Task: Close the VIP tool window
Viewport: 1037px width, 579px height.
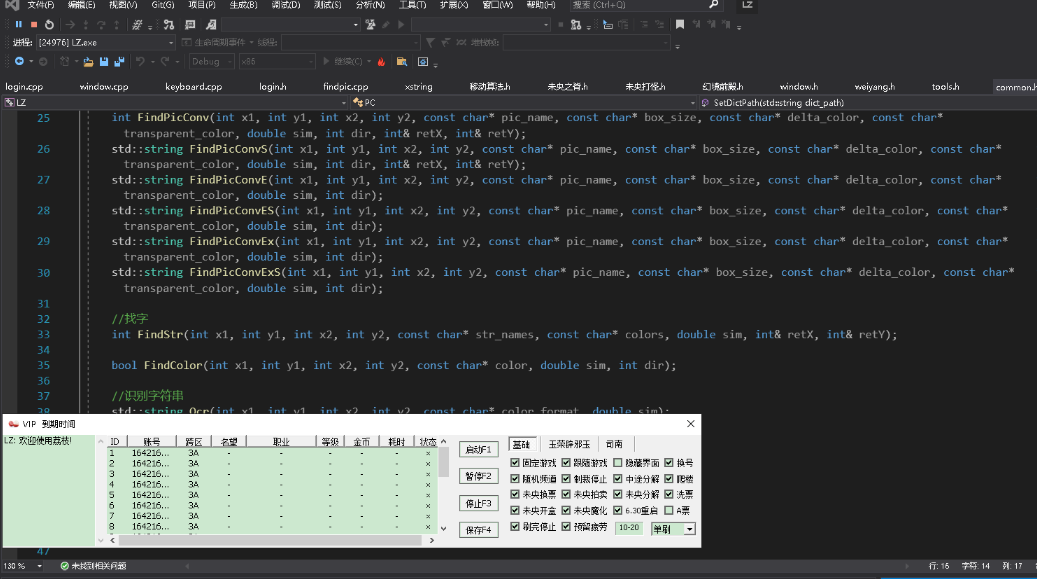Action: tap(690, 423)
